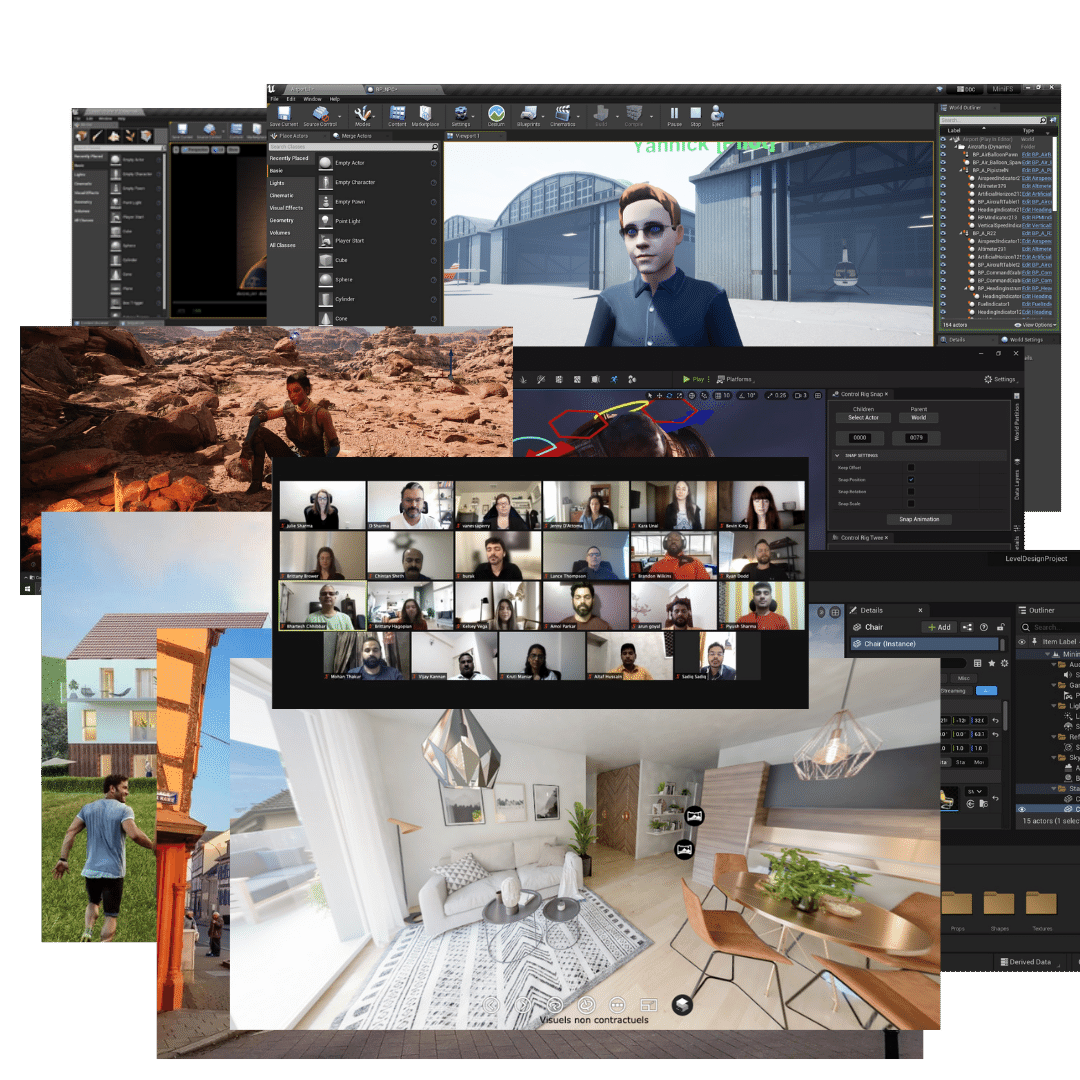Click the Search Classes field
Viewport: 1080px width, 1080px height.
click(353, 147)
